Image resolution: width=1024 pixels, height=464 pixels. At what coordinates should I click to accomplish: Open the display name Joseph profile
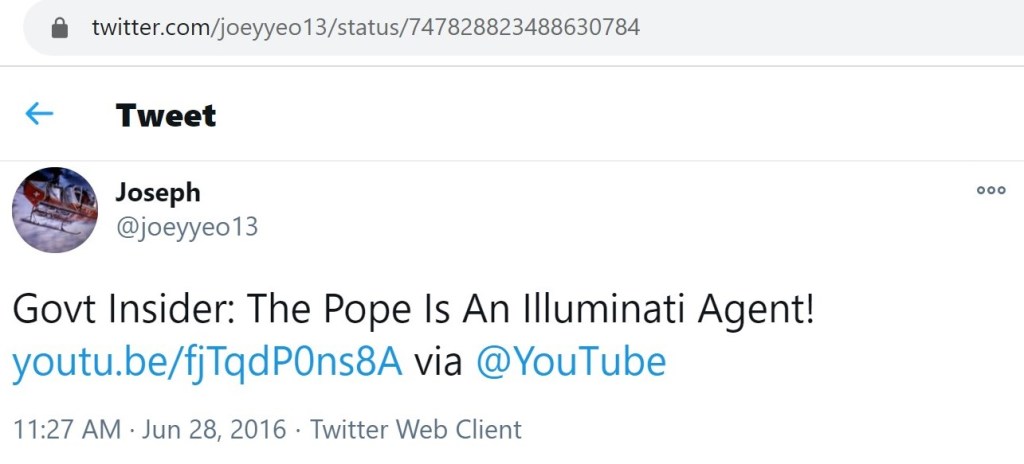pyautogui.click(x=158, y=192)
